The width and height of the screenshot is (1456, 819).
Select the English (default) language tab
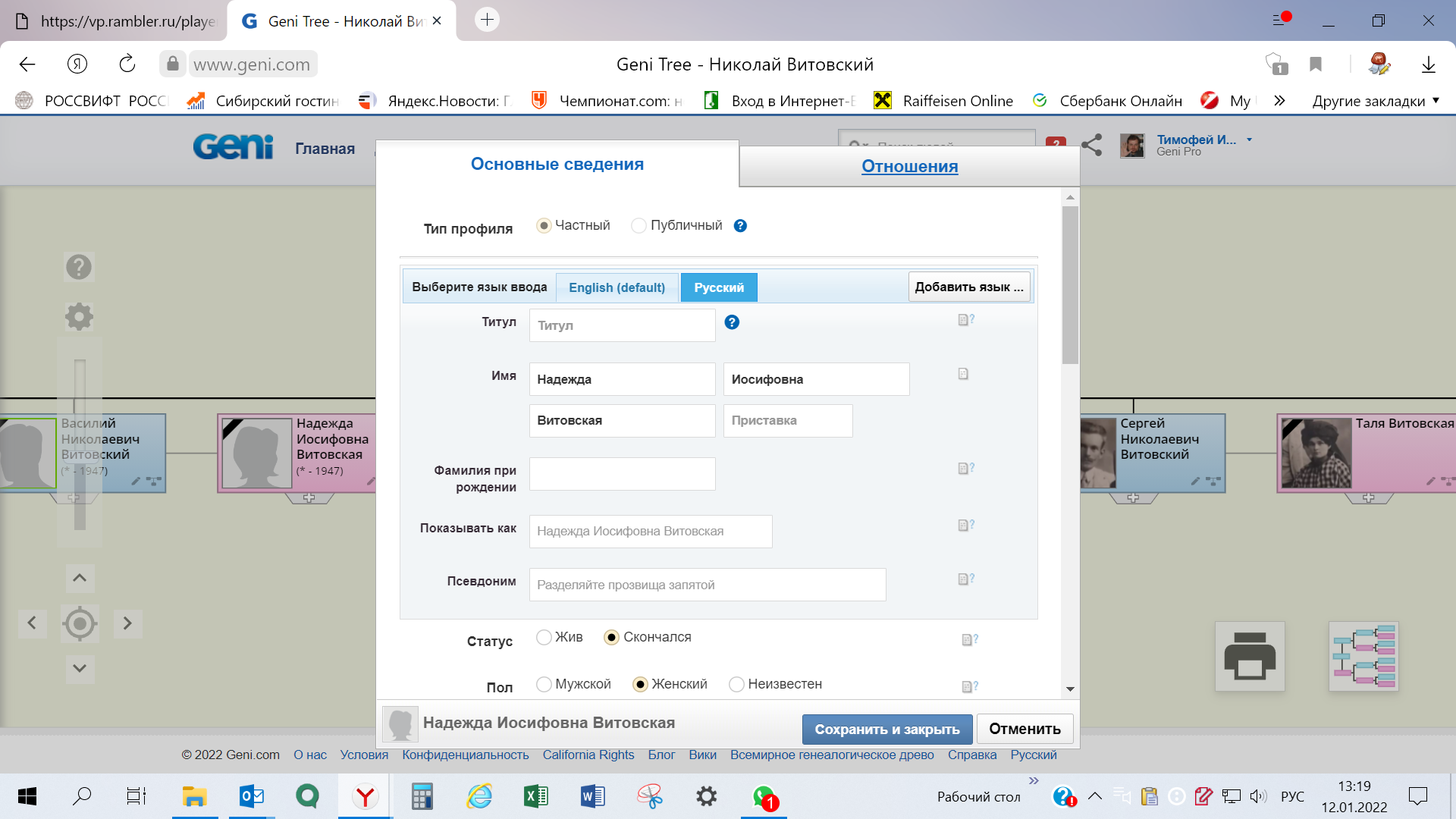pyautogui.click(x=617, y=287)
